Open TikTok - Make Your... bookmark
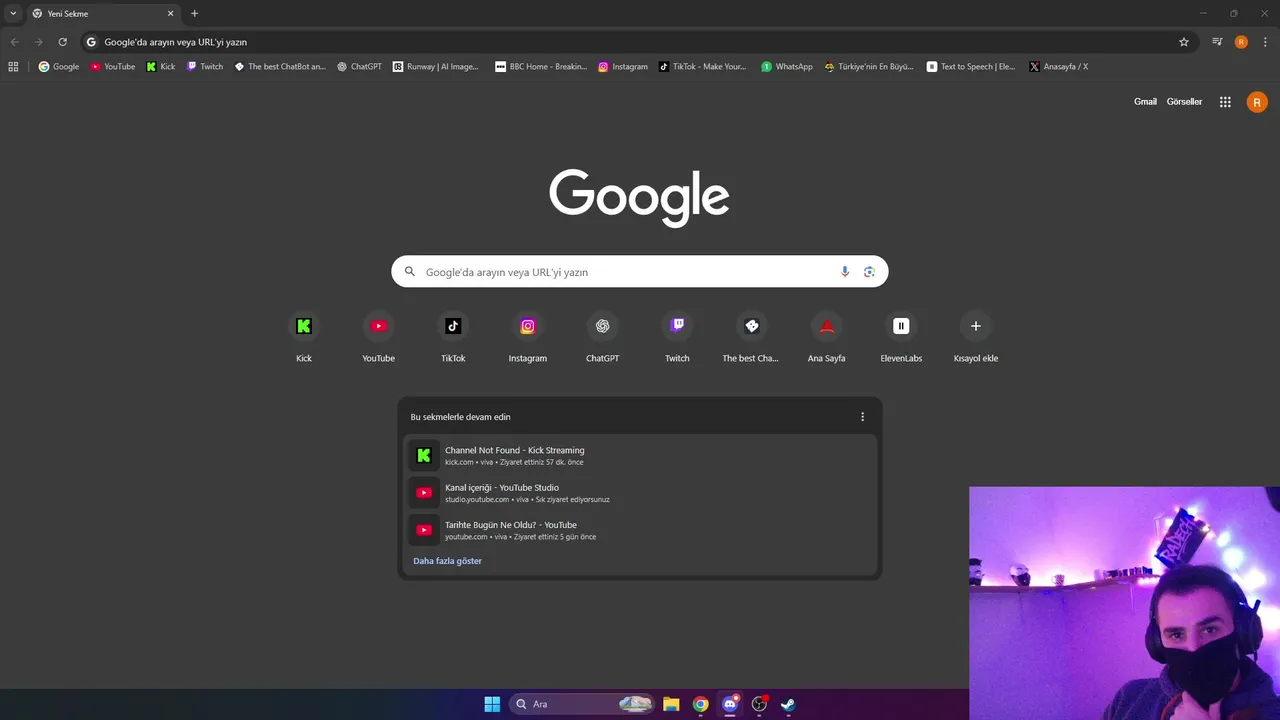This screenshot has height=720, width=1280. (x=703, y=67)
